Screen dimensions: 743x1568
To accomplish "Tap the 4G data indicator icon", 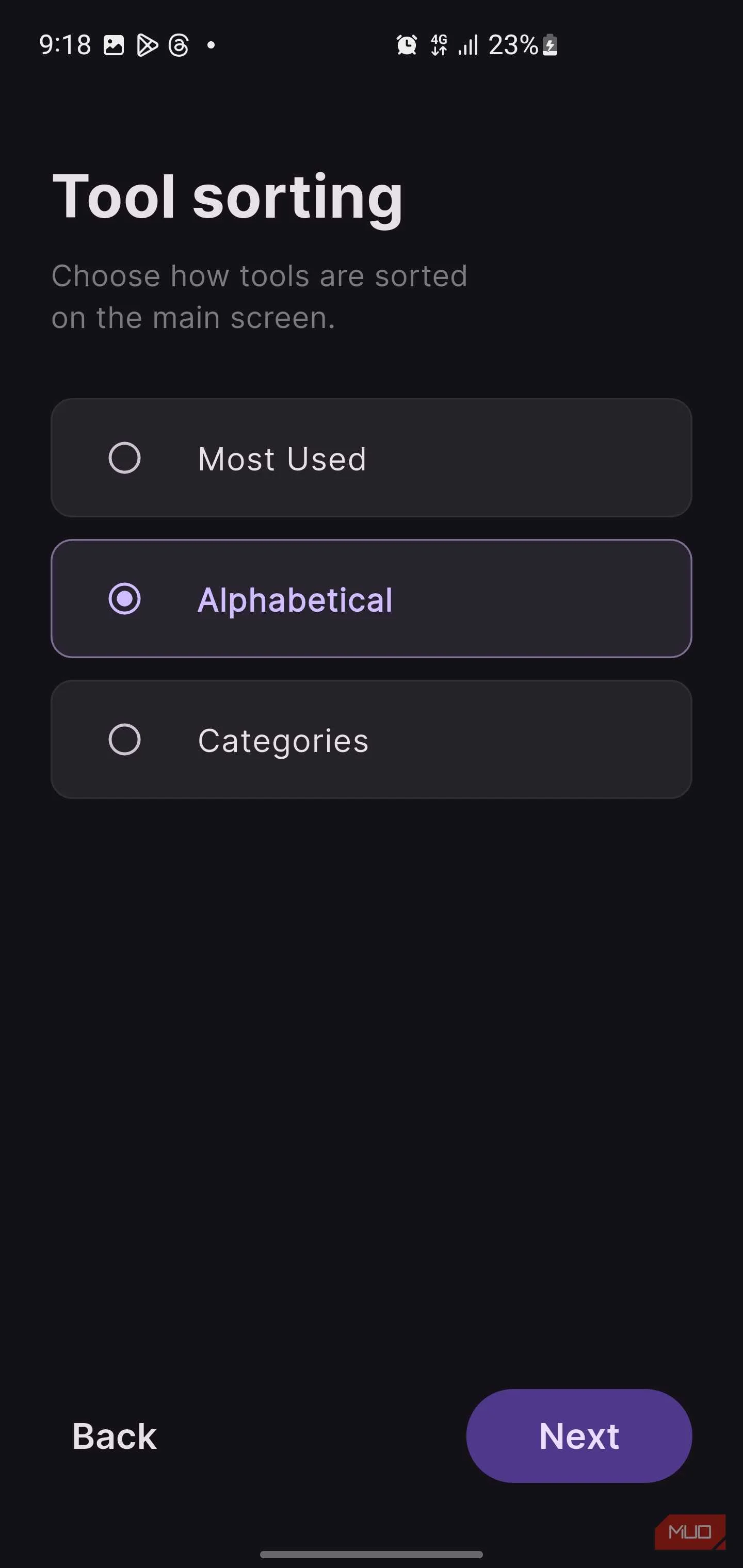I will tap(440, 44).
